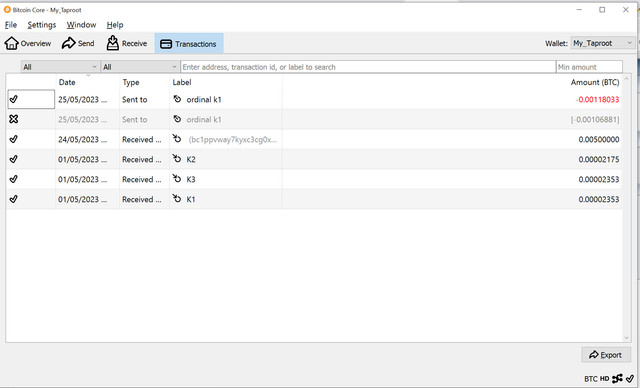Open the transaction type filter dropdown
640x388 pixels.
coord(140,67)
